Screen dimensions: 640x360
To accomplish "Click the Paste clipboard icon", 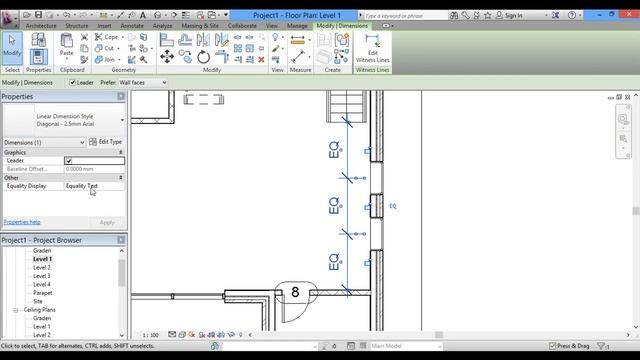I will (66, 41).
